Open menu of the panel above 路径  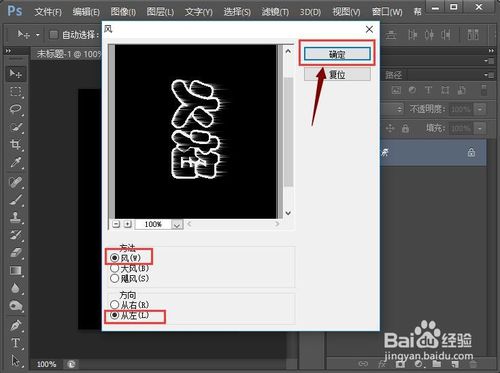tap(490, 61)
